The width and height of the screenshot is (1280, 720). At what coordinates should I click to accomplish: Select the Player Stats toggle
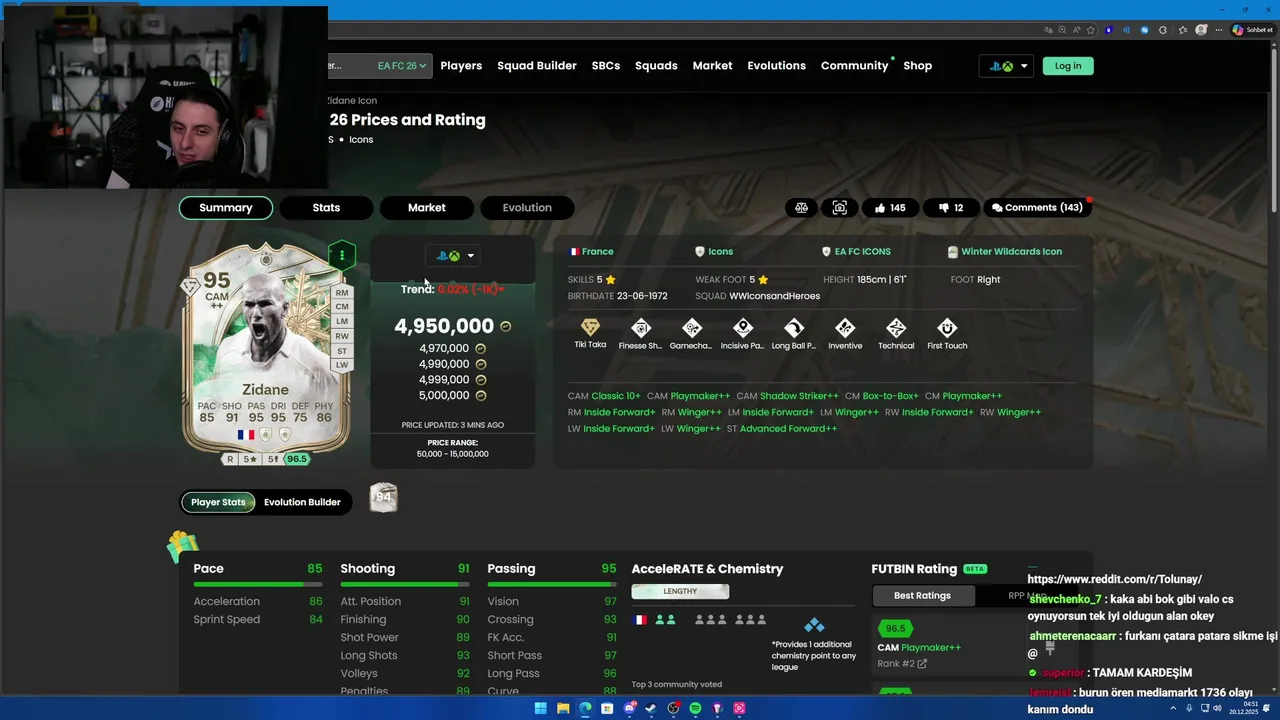click(x=218, y=502)
